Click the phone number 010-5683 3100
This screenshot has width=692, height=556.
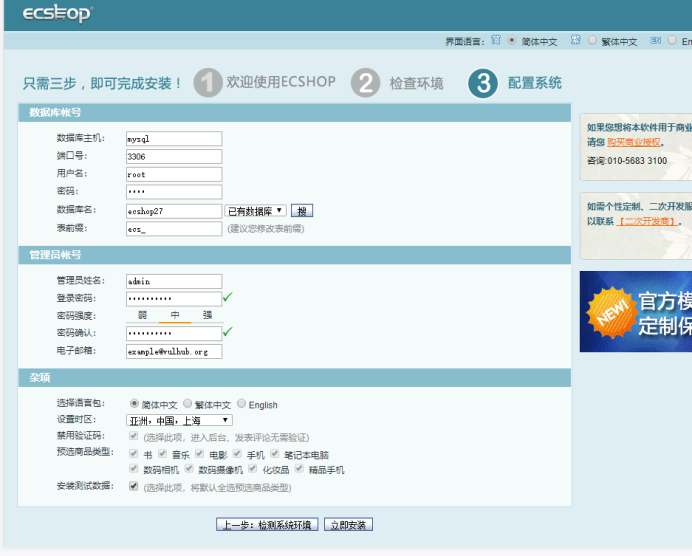tap(637, 161)
